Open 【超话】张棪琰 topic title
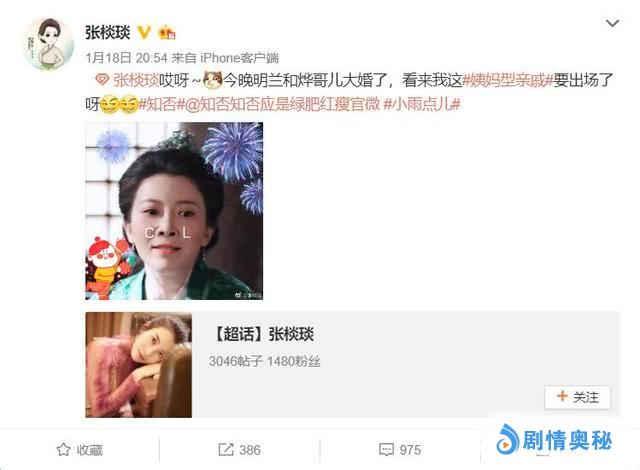 [263, 334]
